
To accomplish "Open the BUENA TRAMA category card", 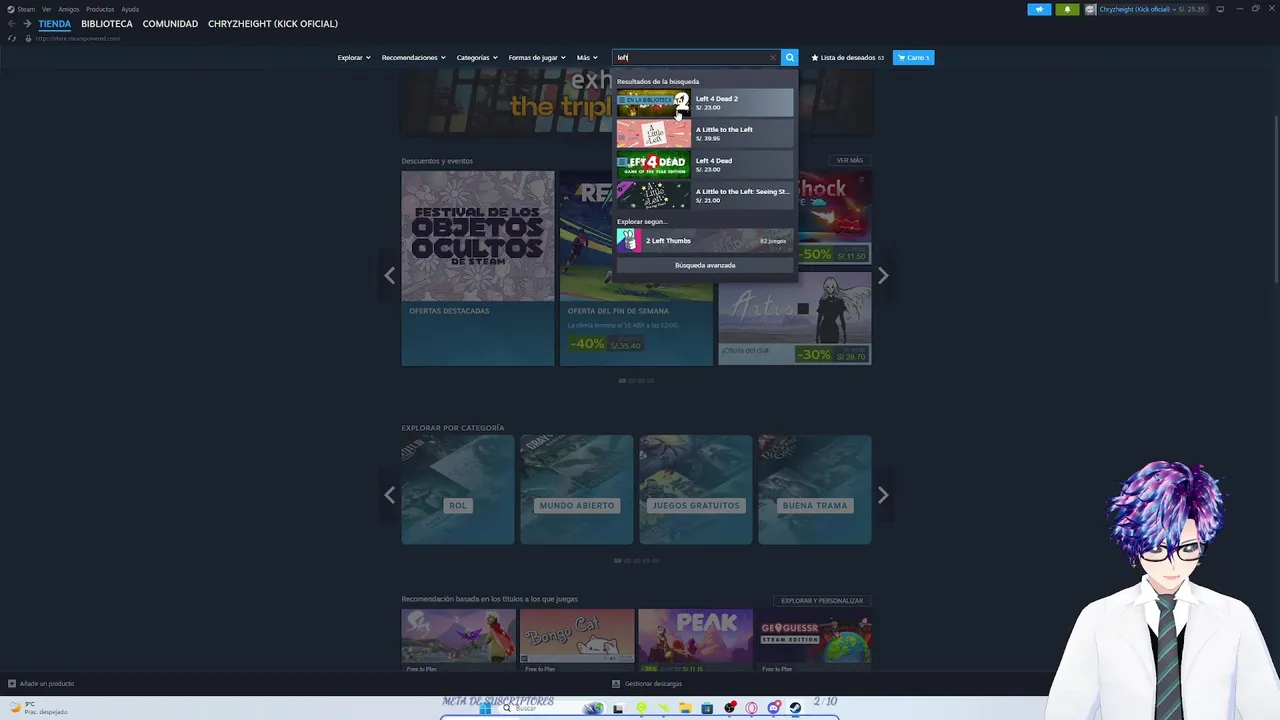I will click(815, 490).
